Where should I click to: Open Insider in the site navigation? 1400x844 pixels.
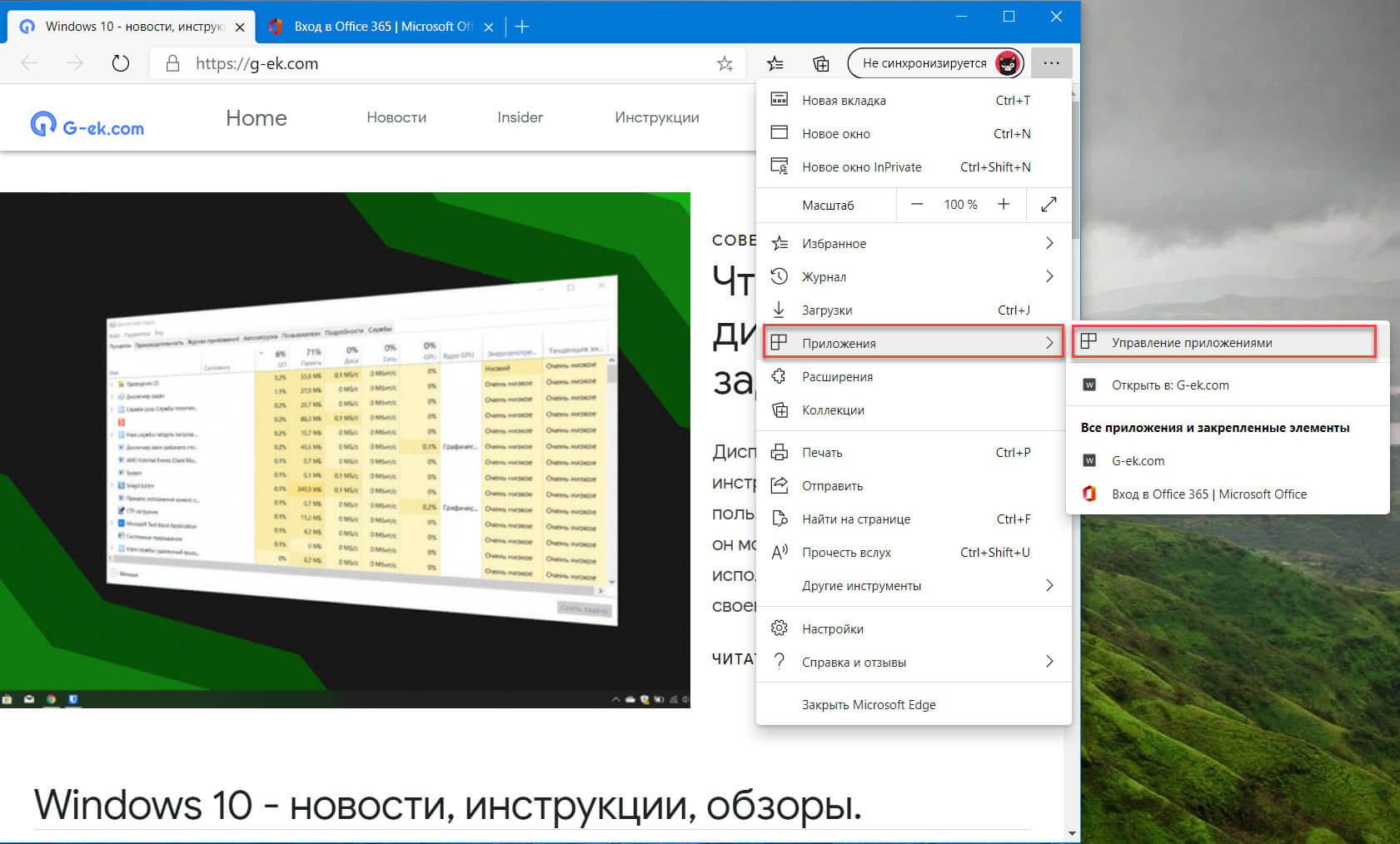pyautogui.click(x=521, y=117)
